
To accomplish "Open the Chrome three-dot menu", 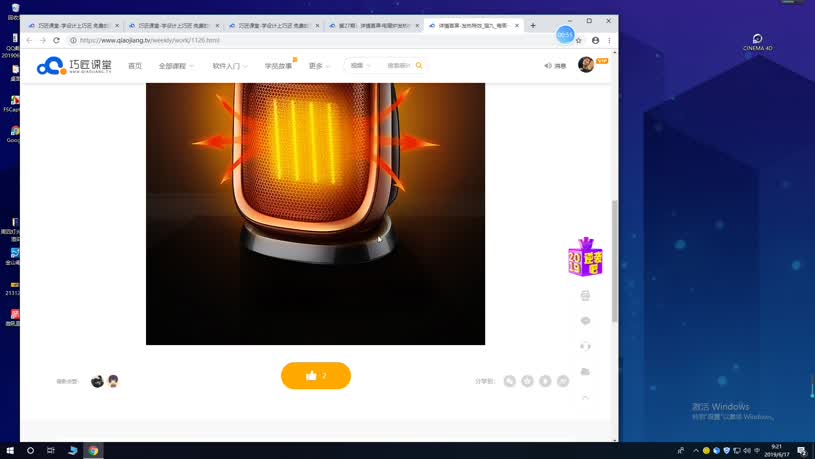I will pos(609,41).
